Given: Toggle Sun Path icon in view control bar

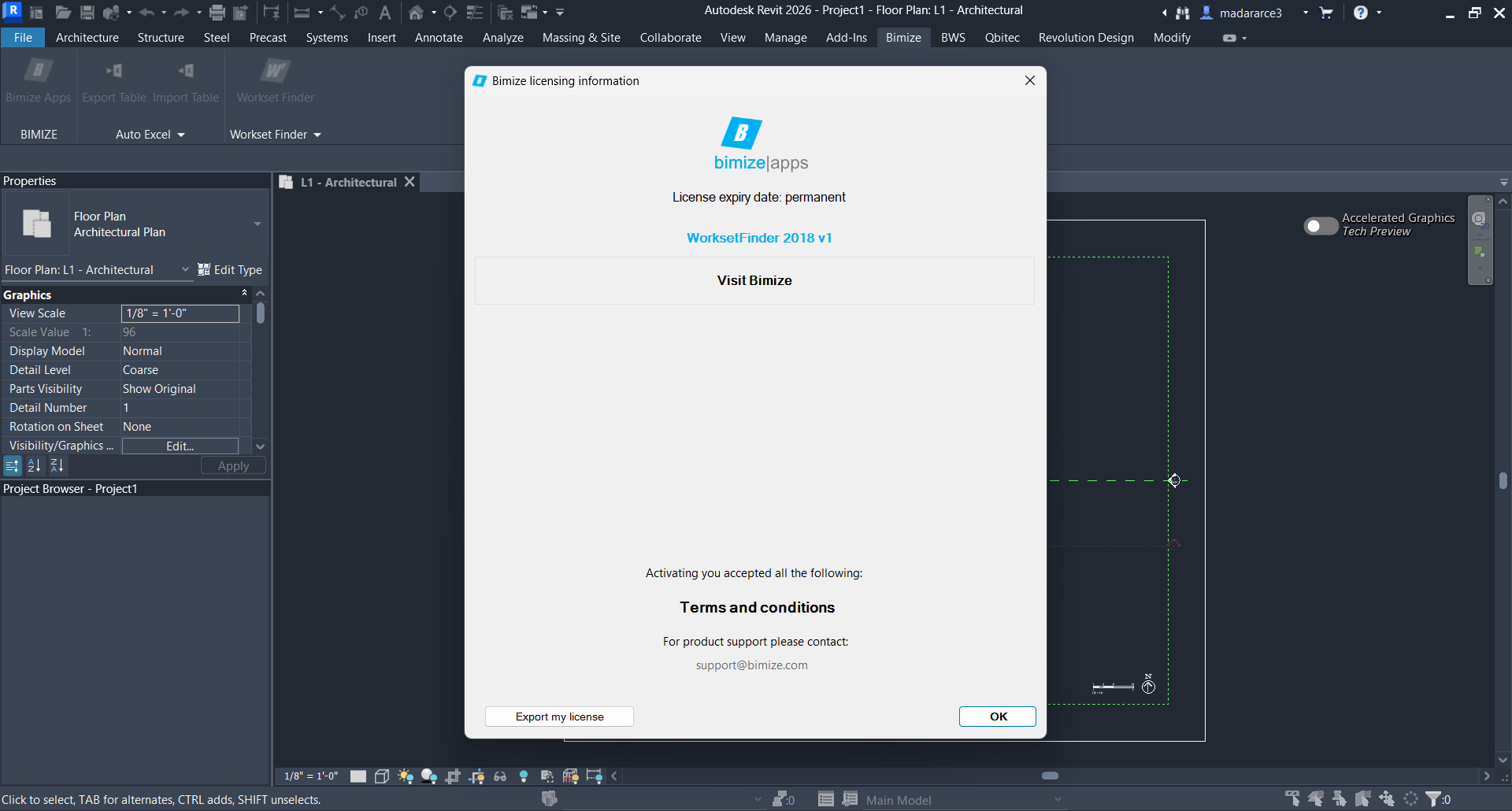Looking at the screenshot, I should pyautogui.click(x=406, y=776).
